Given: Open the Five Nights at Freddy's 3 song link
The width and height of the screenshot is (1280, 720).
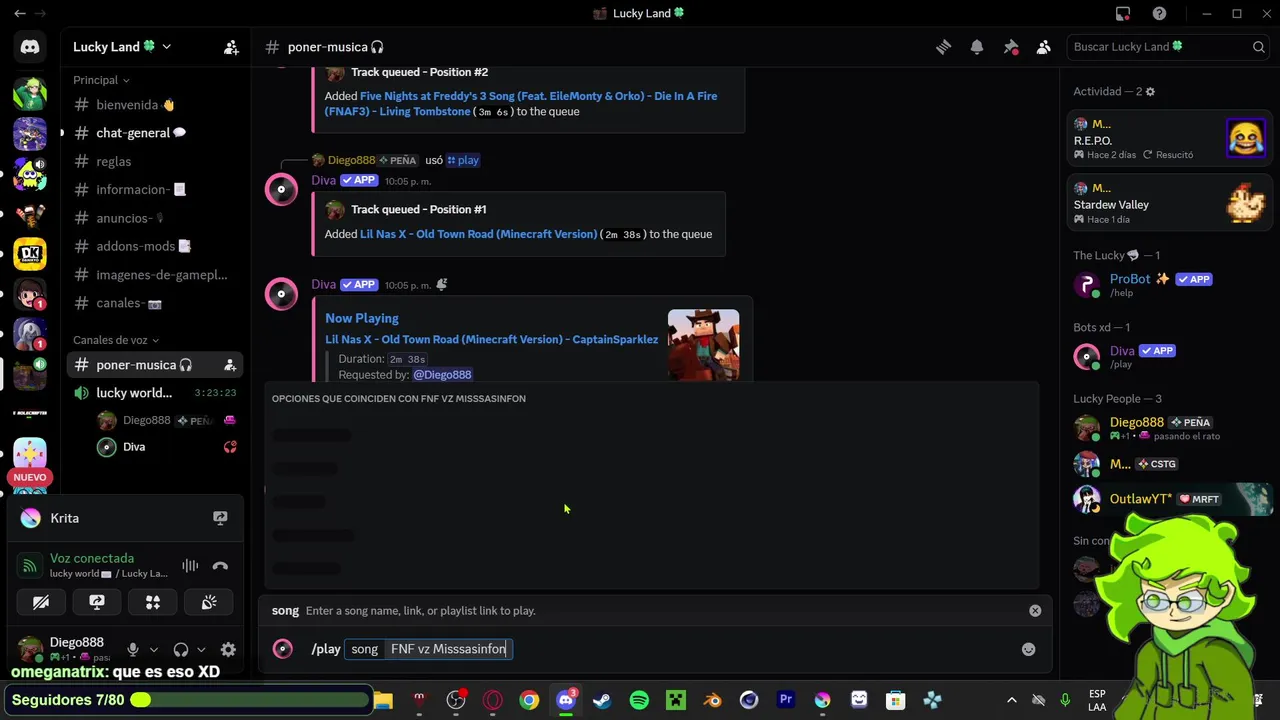Looking at the screenshot, I should pos(520,104).
